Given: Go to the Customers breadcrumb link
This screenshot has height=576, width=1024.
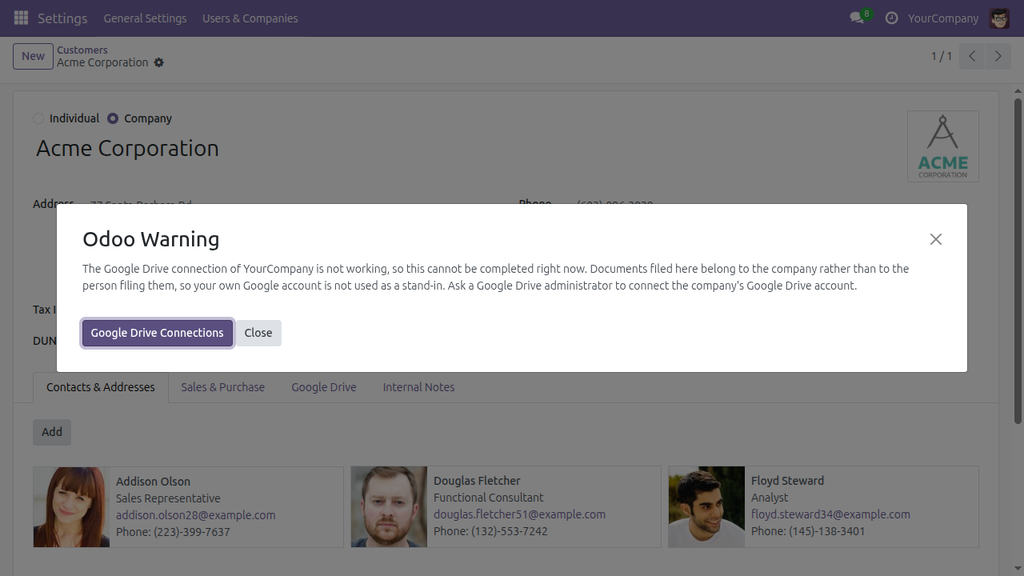Looking at the screenshot, I should click(82, 50).
